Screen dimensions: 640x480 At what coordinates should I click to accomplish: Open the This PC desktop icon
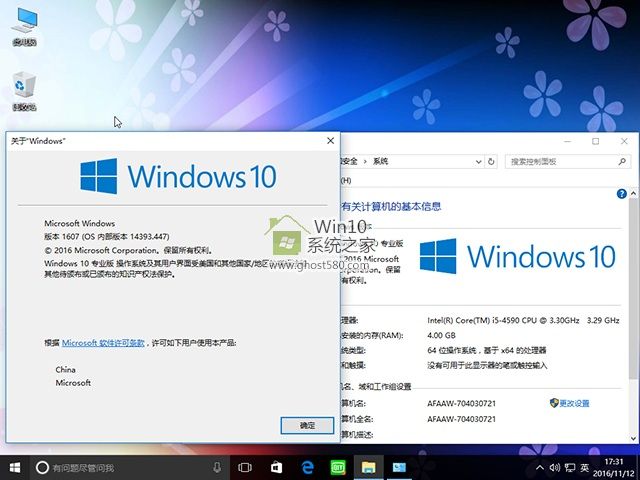[x=23, y=22]
